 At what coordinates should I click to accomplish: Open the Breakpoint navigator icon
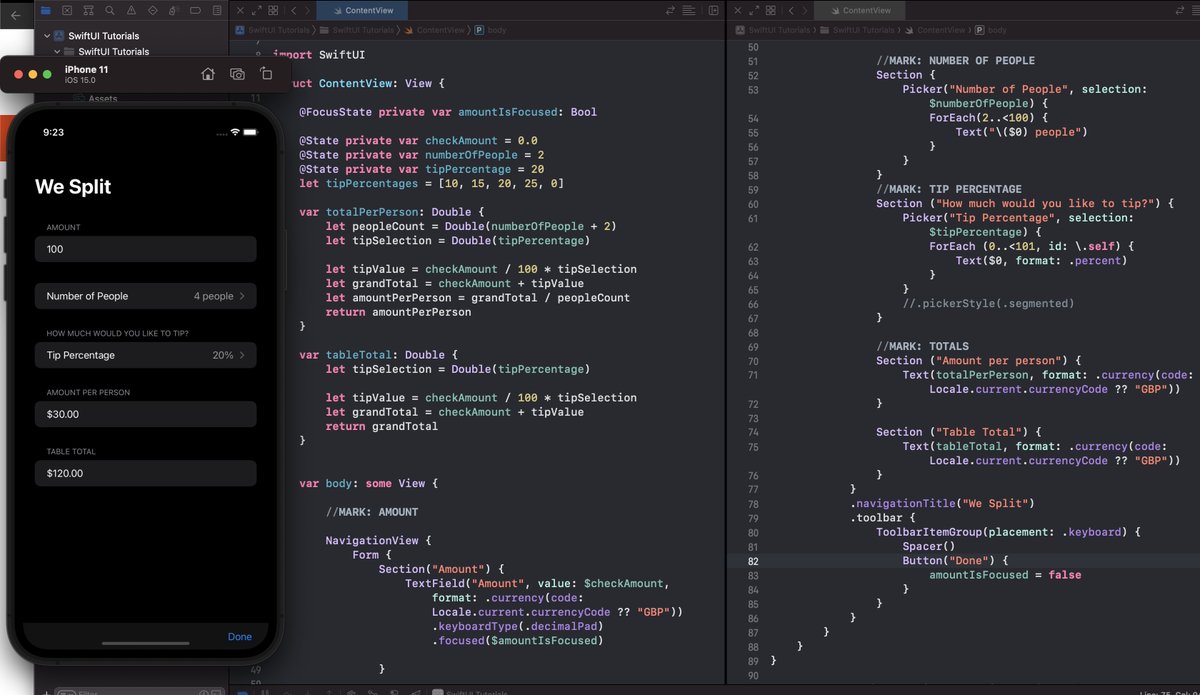(x=196, y=10)
